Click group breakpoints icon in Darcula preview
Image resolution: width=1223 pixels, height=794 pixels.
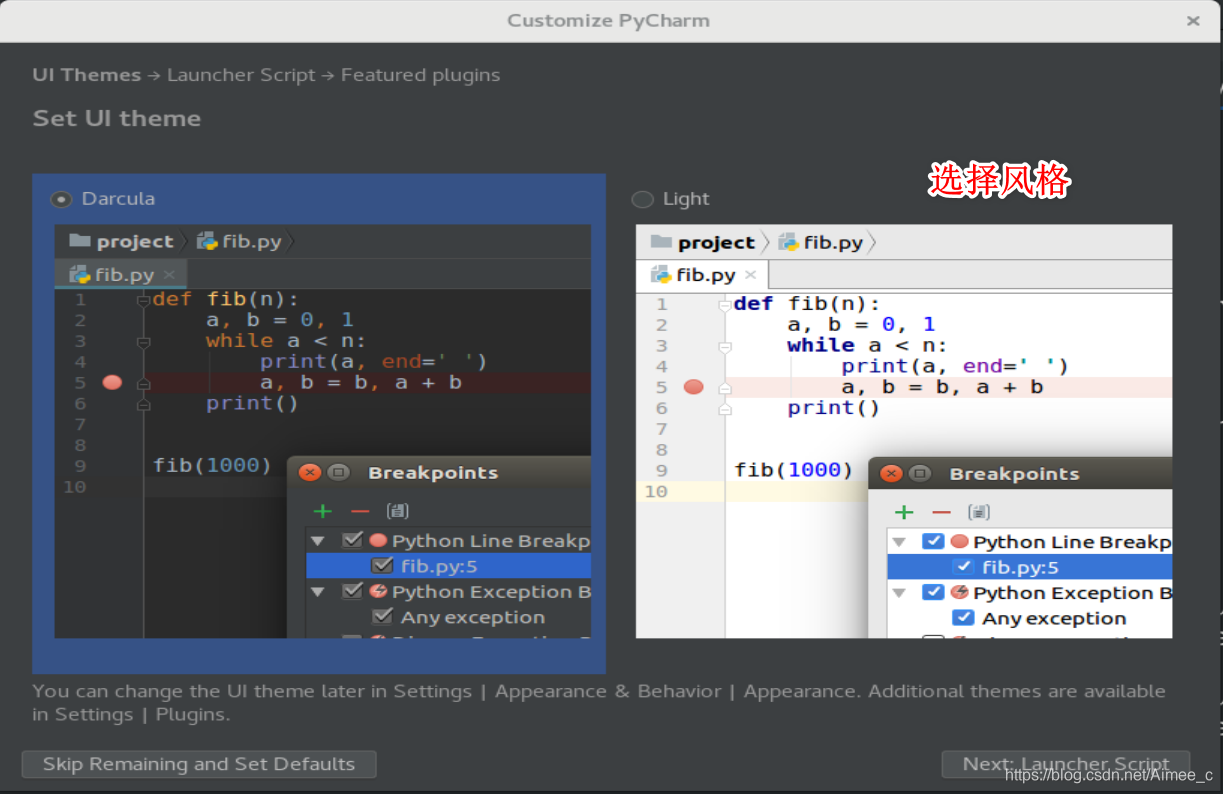(x=397, y=511)
